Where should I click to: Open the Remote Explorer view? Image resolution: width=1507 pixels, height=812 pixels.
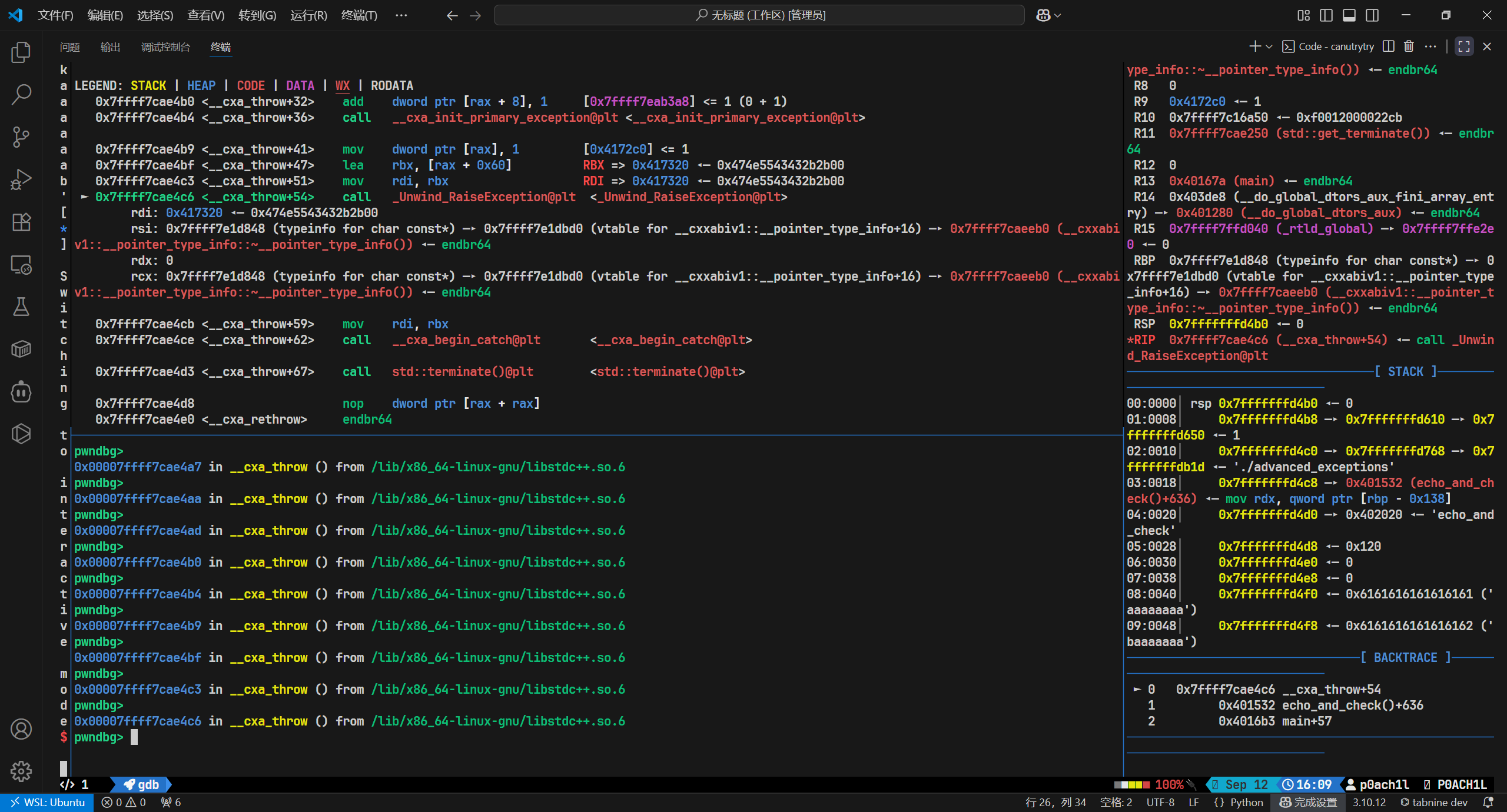21,265
